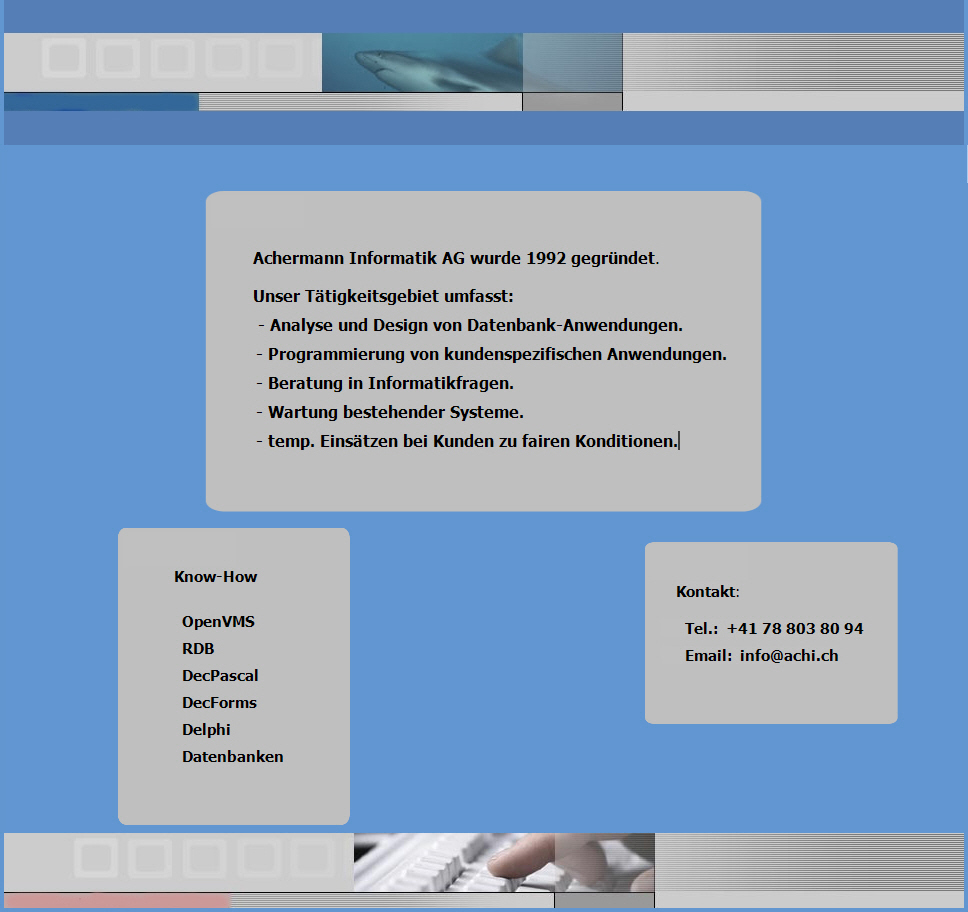Click the 'Unser Tätigkeitsgebiet umfasst' line
Image resolution: width=968 pixels, height=912 pixels.
383,297
